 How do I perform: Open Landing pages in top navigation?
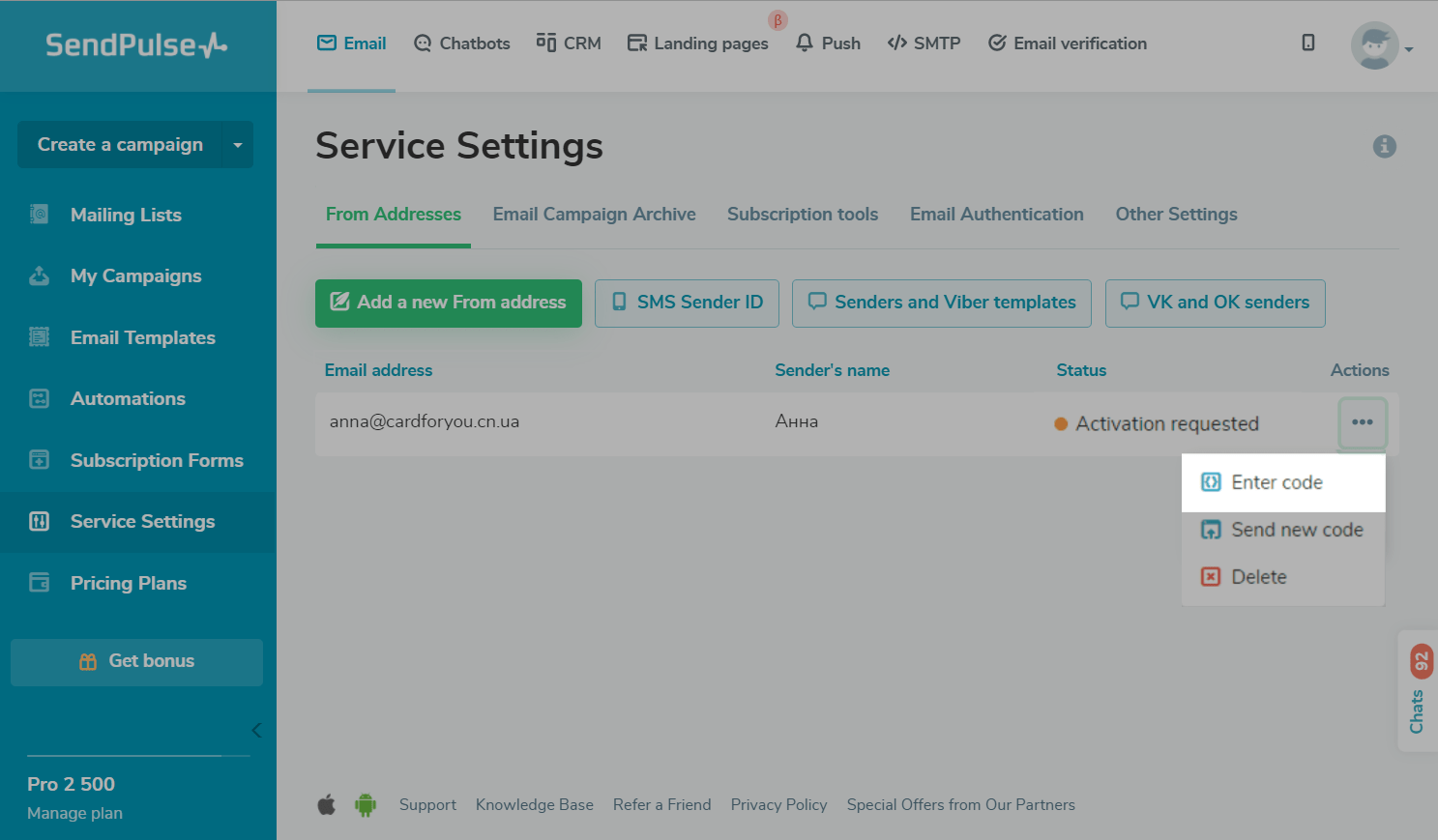(x=698, y=43)
